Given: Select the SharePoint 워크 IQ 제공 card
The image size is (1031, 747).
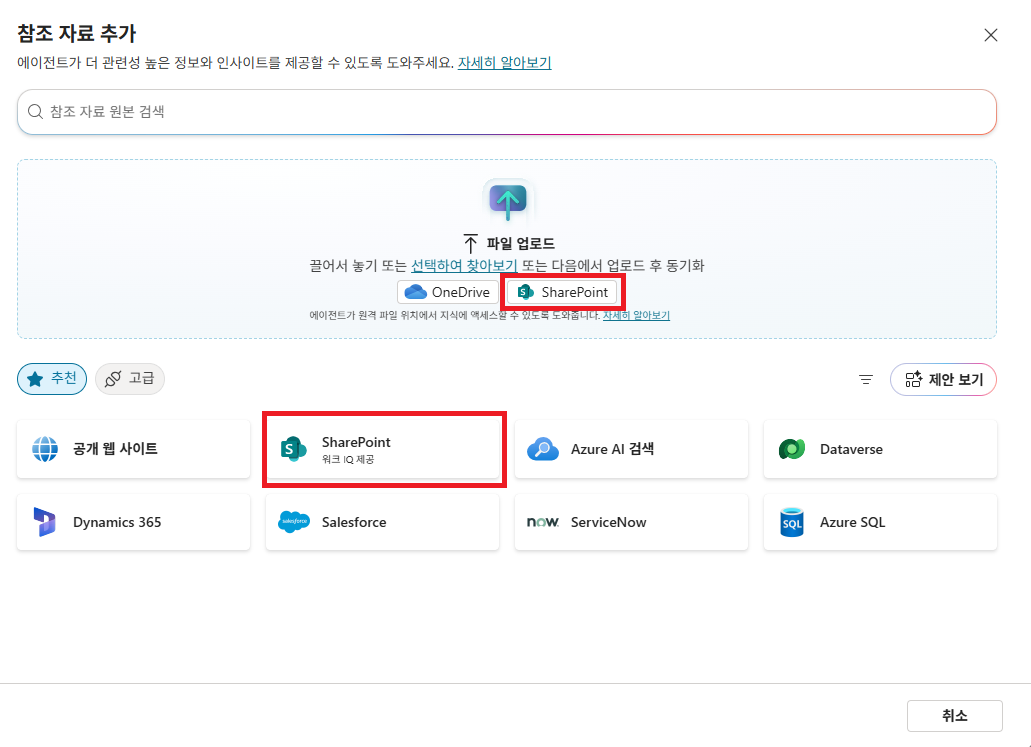Looking at the screenshot, I should (383, 449).
